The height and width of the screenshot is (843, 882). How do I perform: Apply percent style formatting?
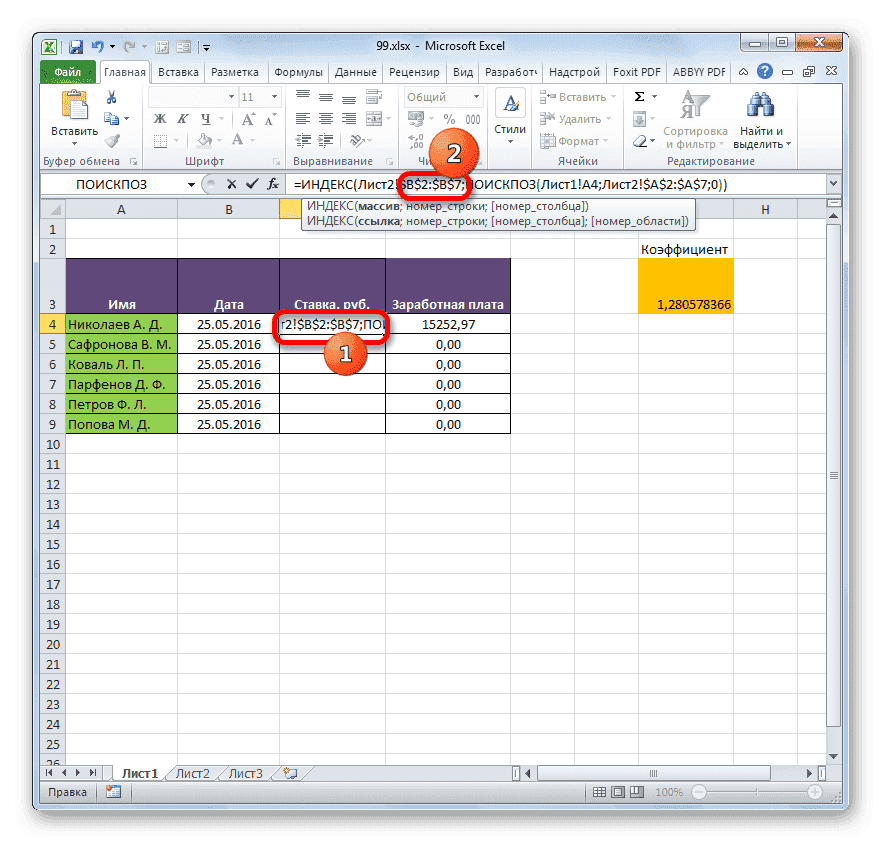448,118
